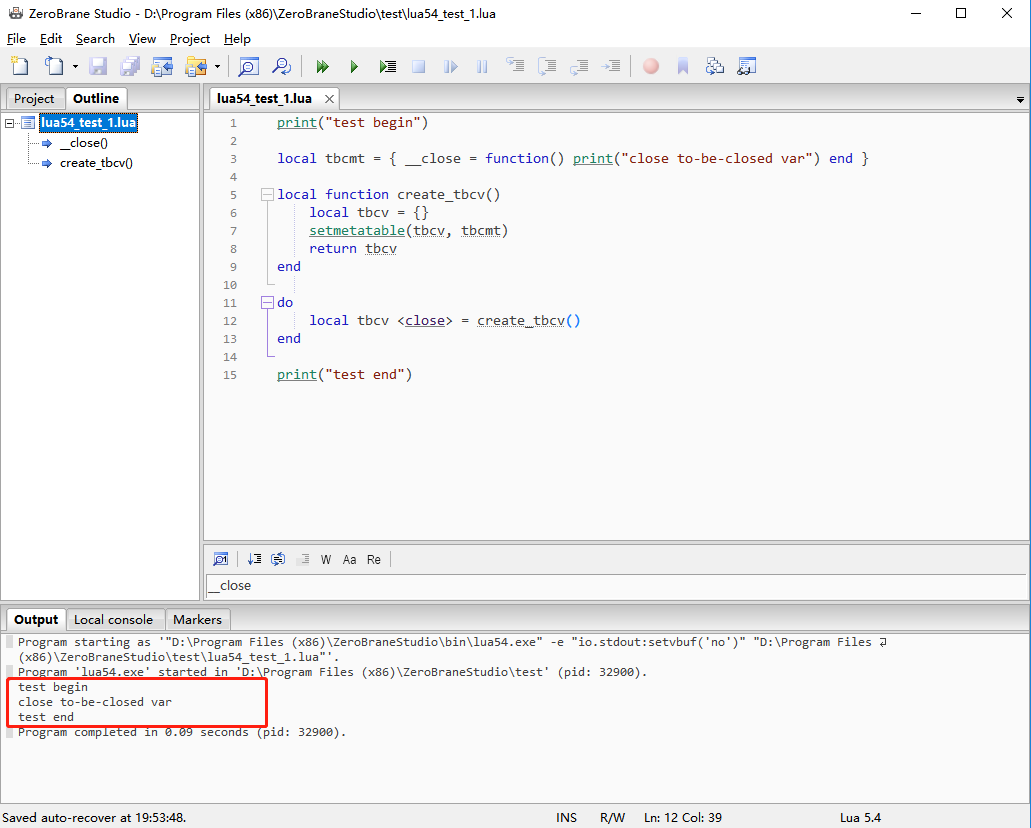Image resolution: width=1031 pixels, height=828 pixels.
Task: Save all open files
Action: [129, 65]
